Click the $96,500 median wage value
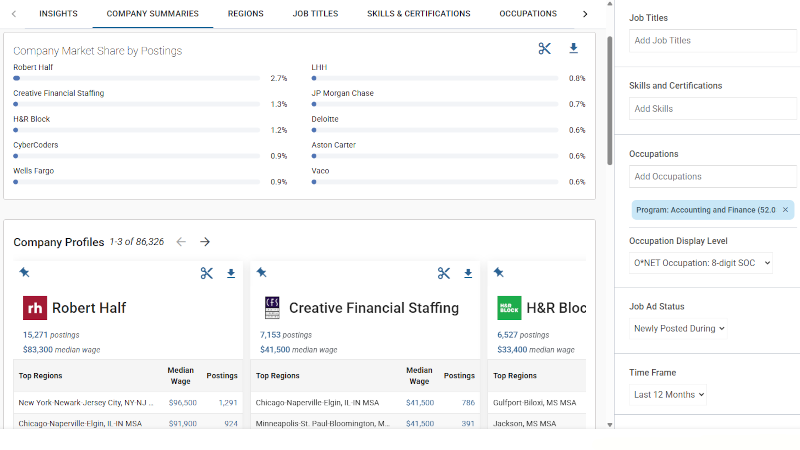The width and height of the screenshot is (800, 450). 183,403
